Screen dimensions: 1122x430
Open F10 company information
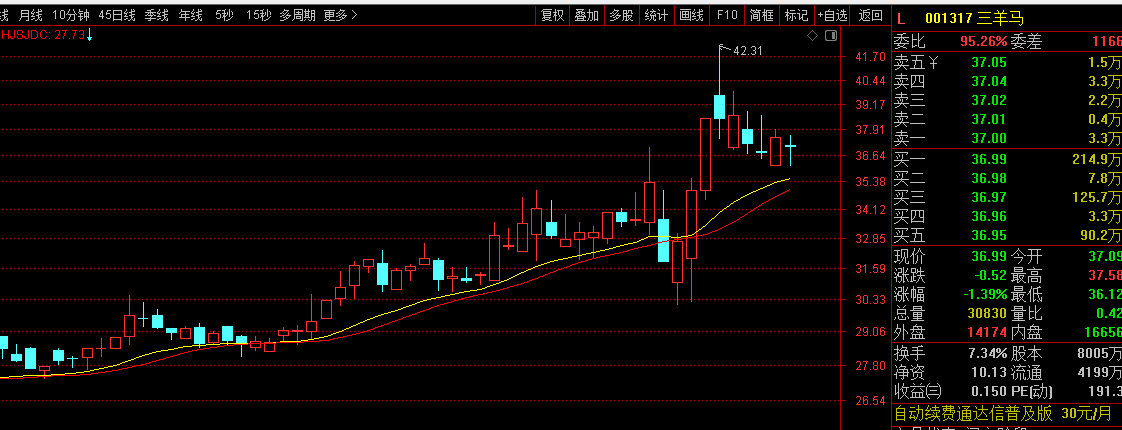click(x=726, y=15)
